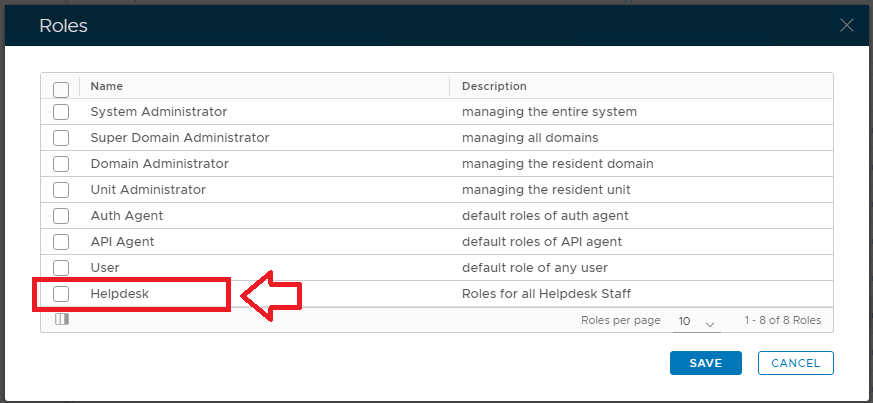Close the Roles dialog with X icon

pyautogui.click(x=847, y=26)
